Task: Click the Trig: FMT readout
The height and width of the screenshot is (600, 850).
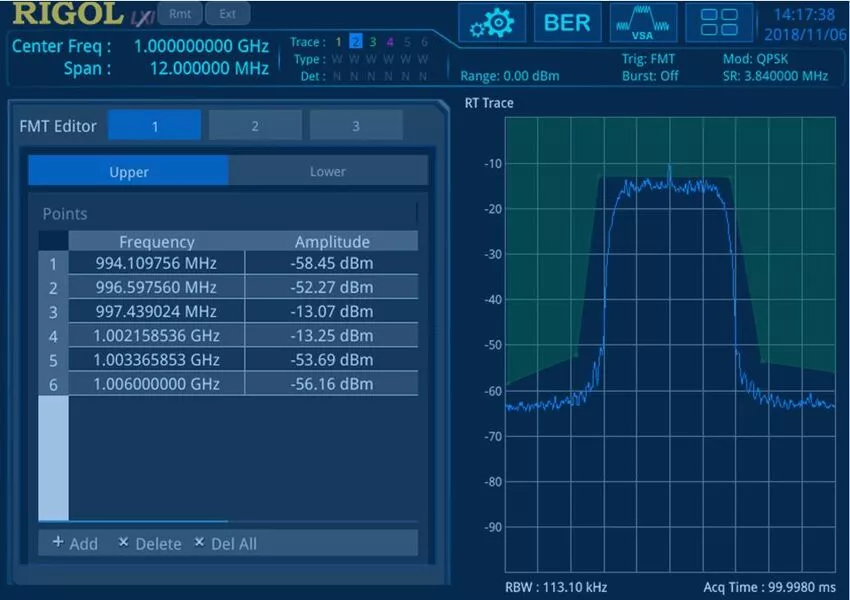Action: [648, 59]
